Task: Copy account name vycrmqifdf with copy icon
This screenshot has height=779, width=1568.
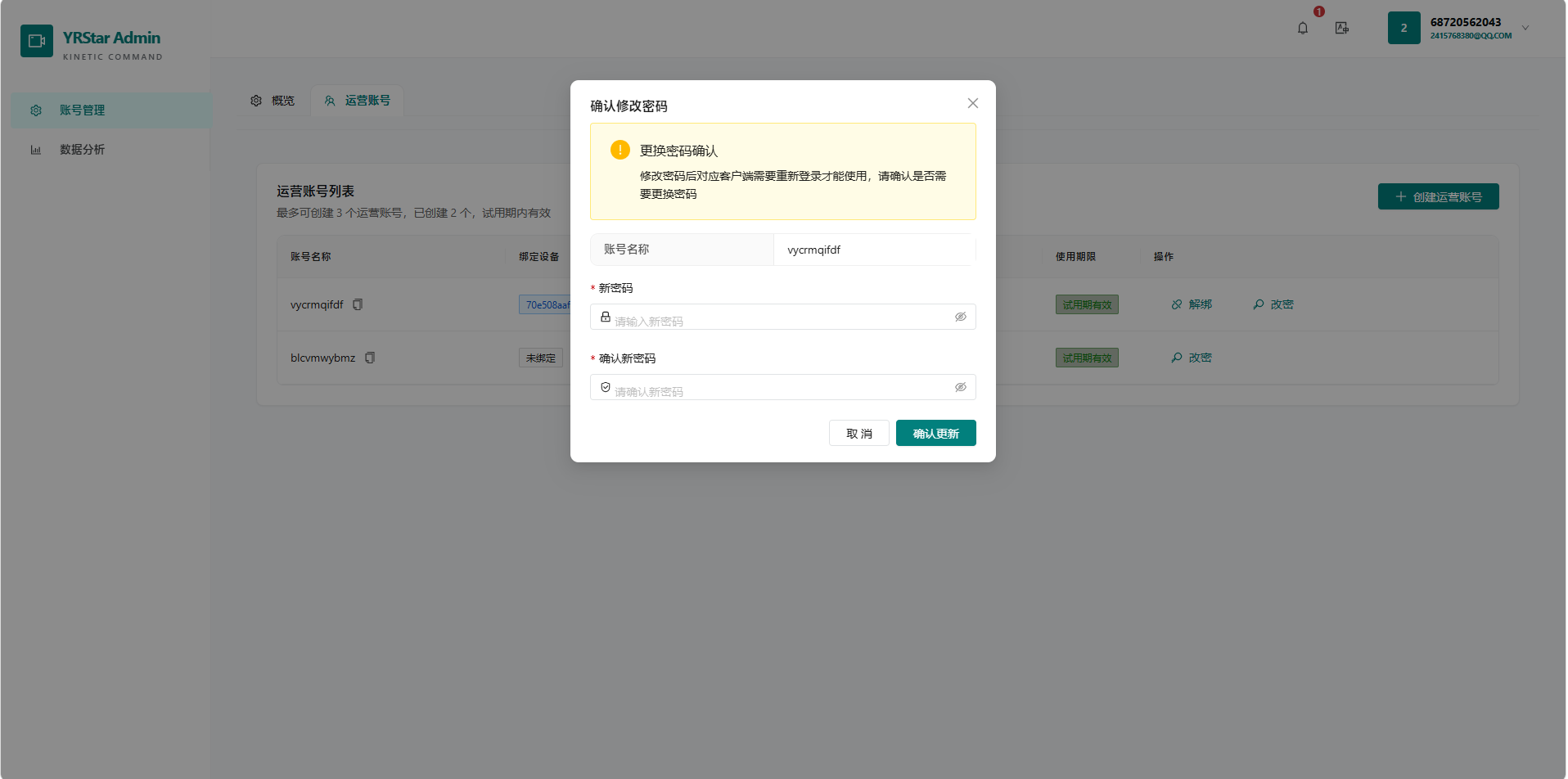Action: 358,304
